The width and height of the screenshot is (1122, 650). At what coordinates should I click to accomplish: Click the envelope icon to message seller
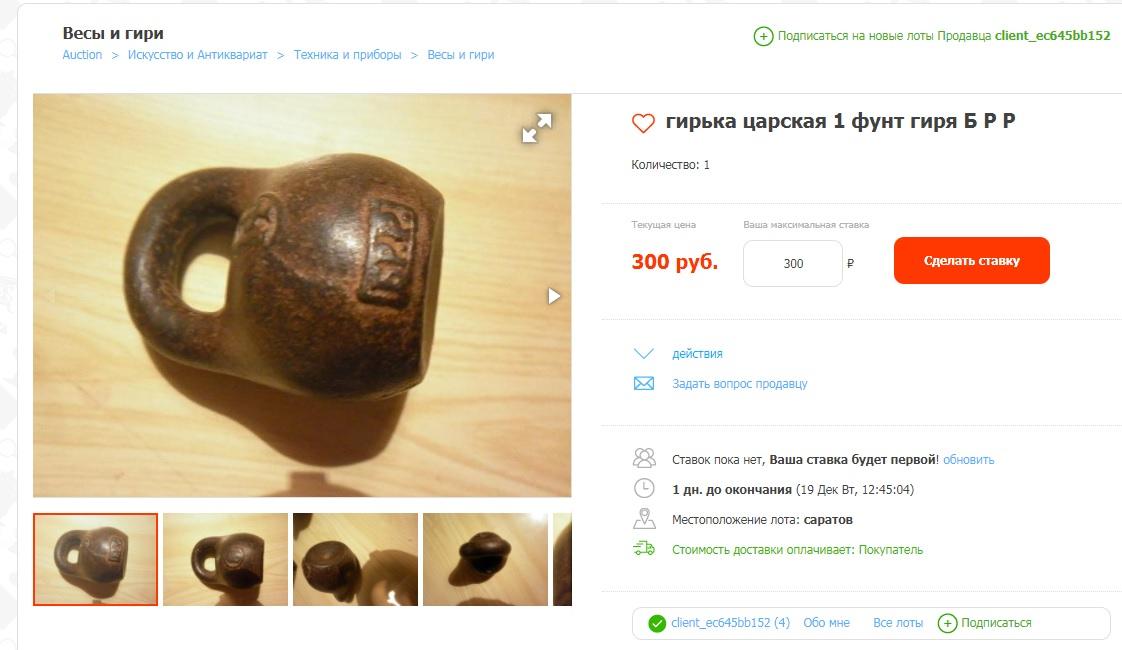[643, 384]
